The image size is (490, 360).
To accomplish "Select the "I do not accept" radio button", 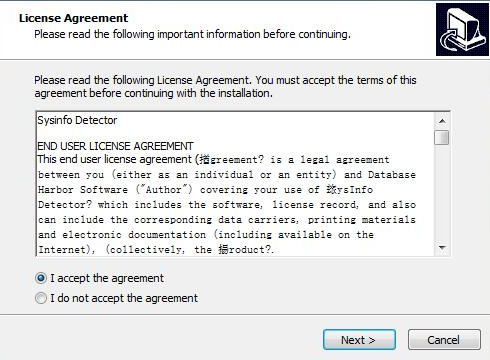I will point(41,298).
